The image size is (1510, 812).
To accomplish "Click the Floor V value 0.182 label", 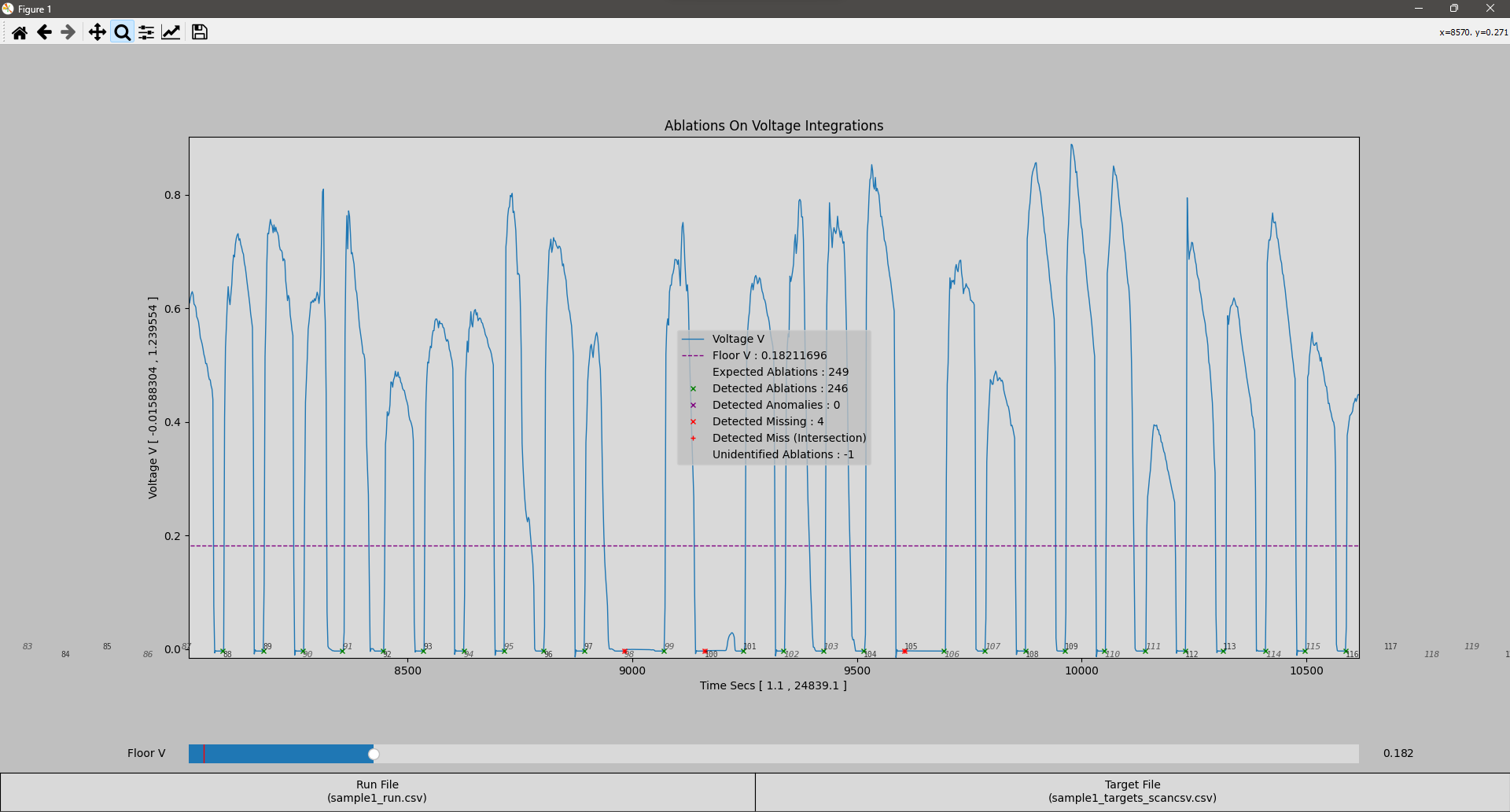I will click(x=1398, y=753).
